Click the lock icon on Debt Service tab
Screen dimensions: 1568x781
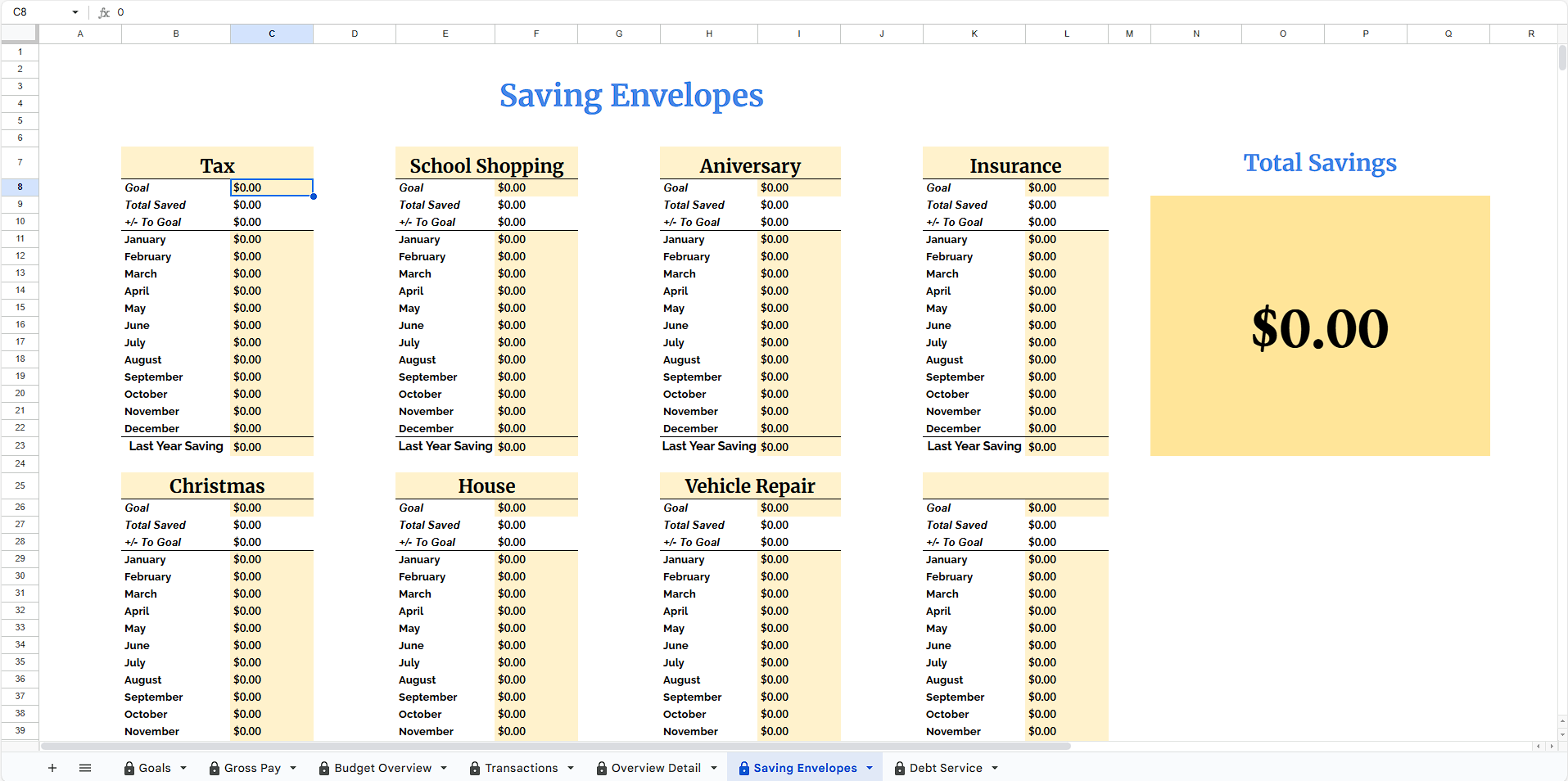pos(900,768)
